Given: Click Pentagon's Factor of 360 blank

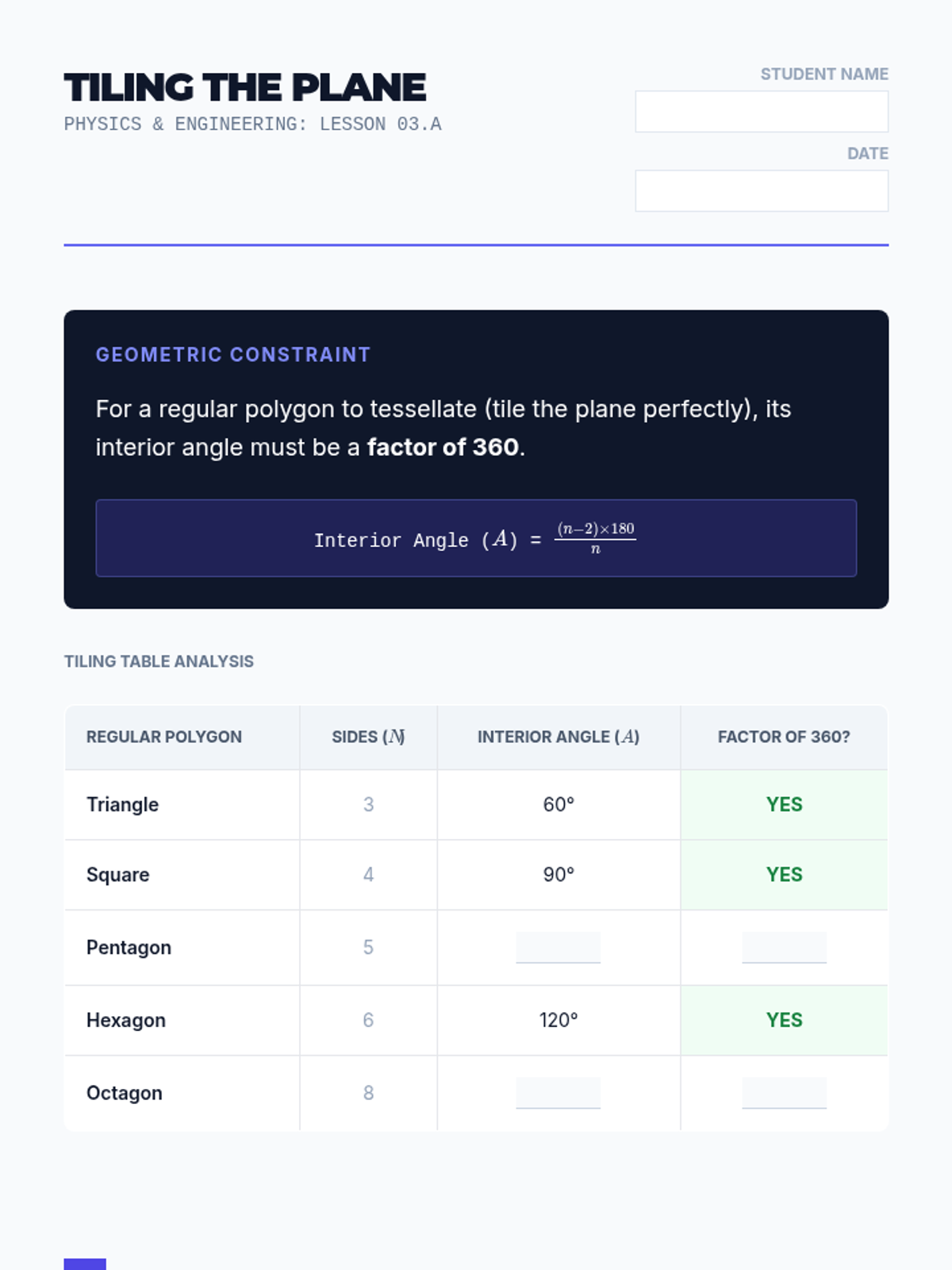Looking at the screenshot, I should pyautogui.click(x=784, y=947).
